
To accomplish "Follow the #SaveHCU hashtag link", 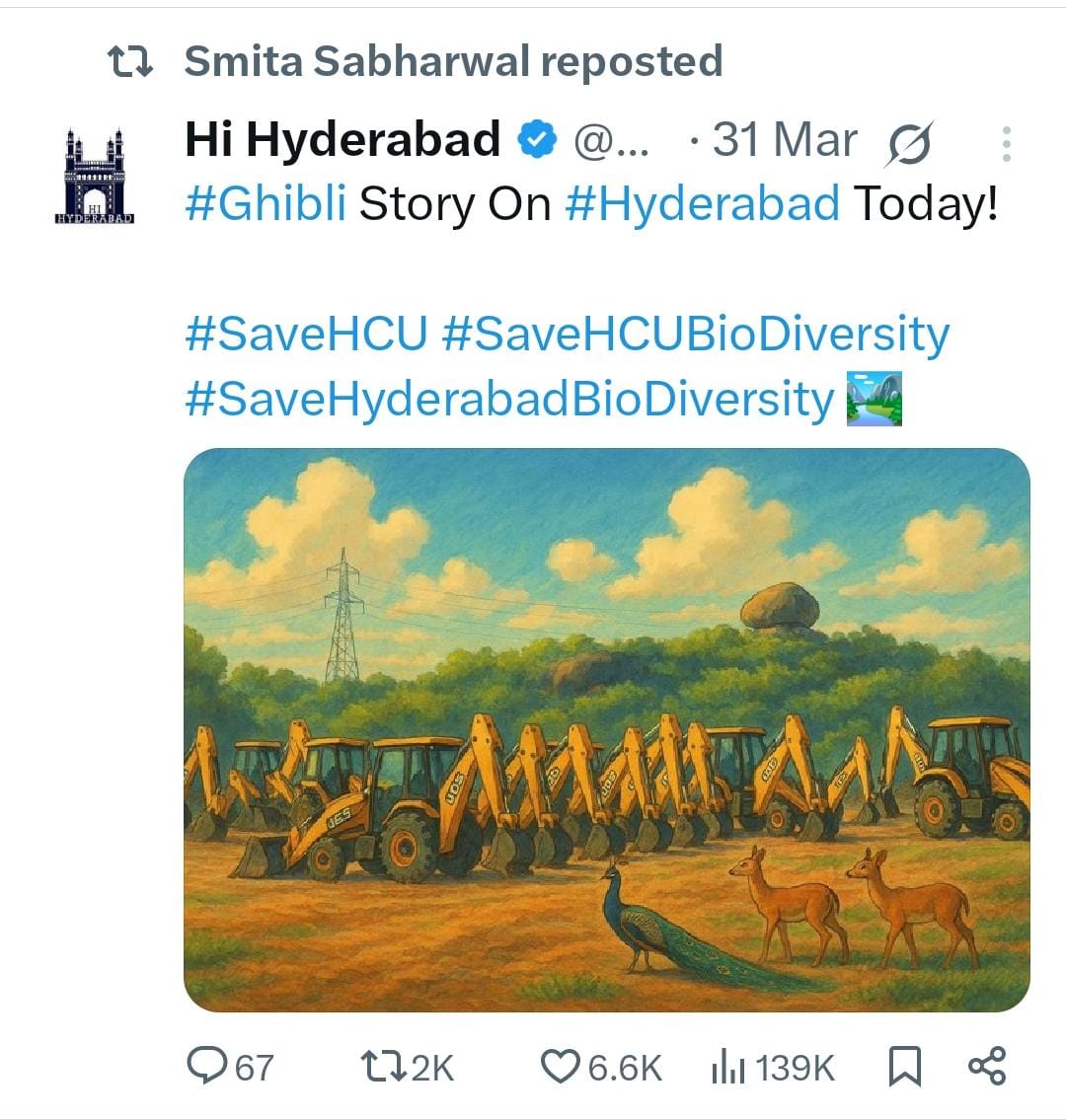I will [307, 333].
